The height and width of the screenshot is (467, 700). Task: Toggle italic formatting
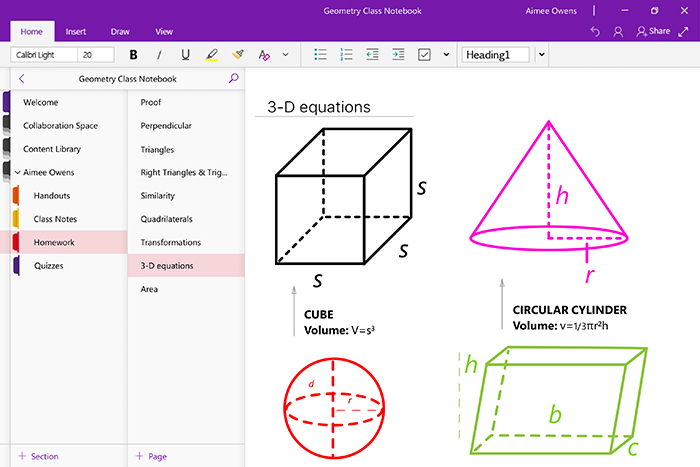(160, 55)
